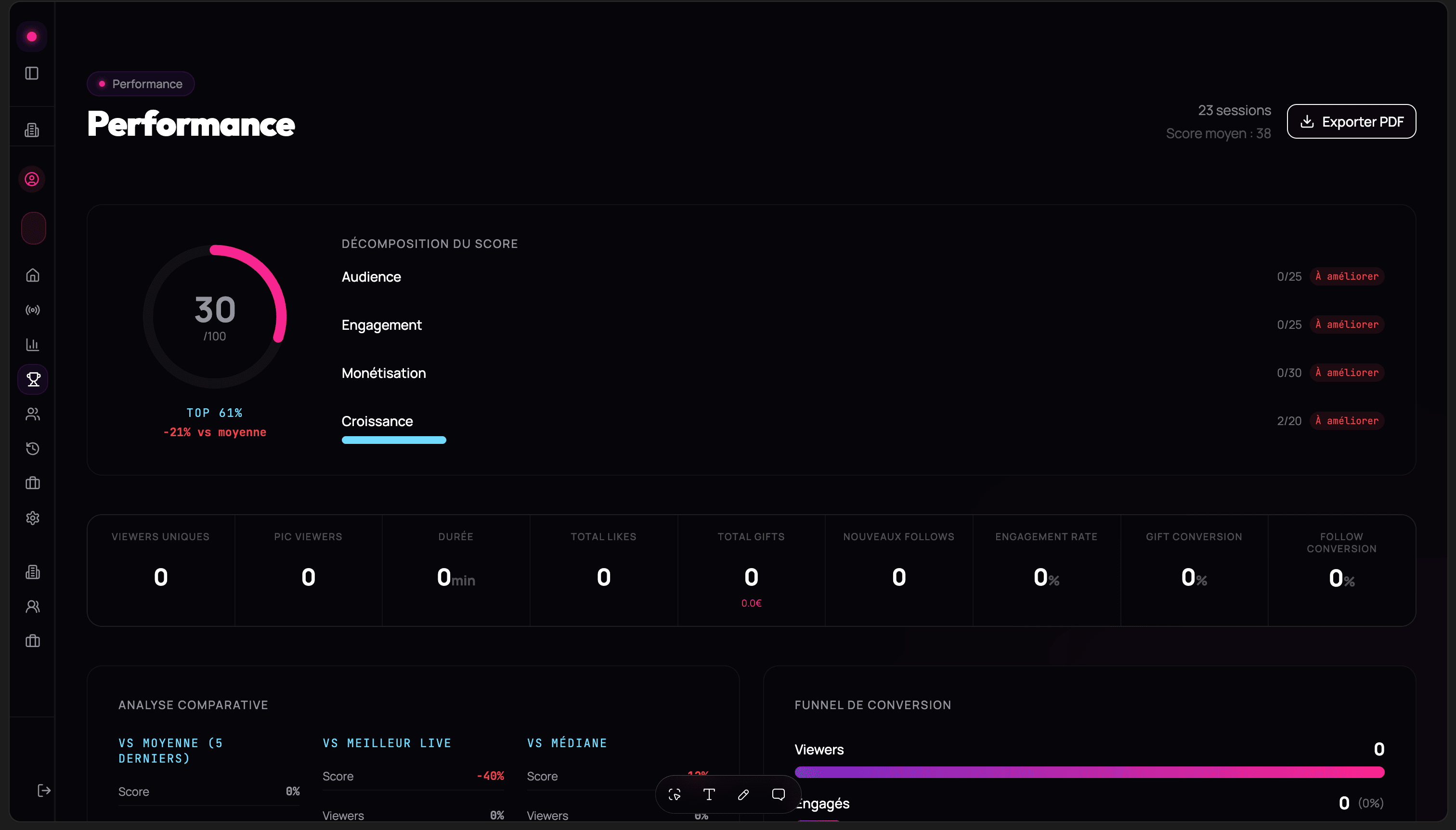This screenshot has height=830, width=1456.
Task: Open the briefcase icon above the logout icon
Action: click(32, 641)
